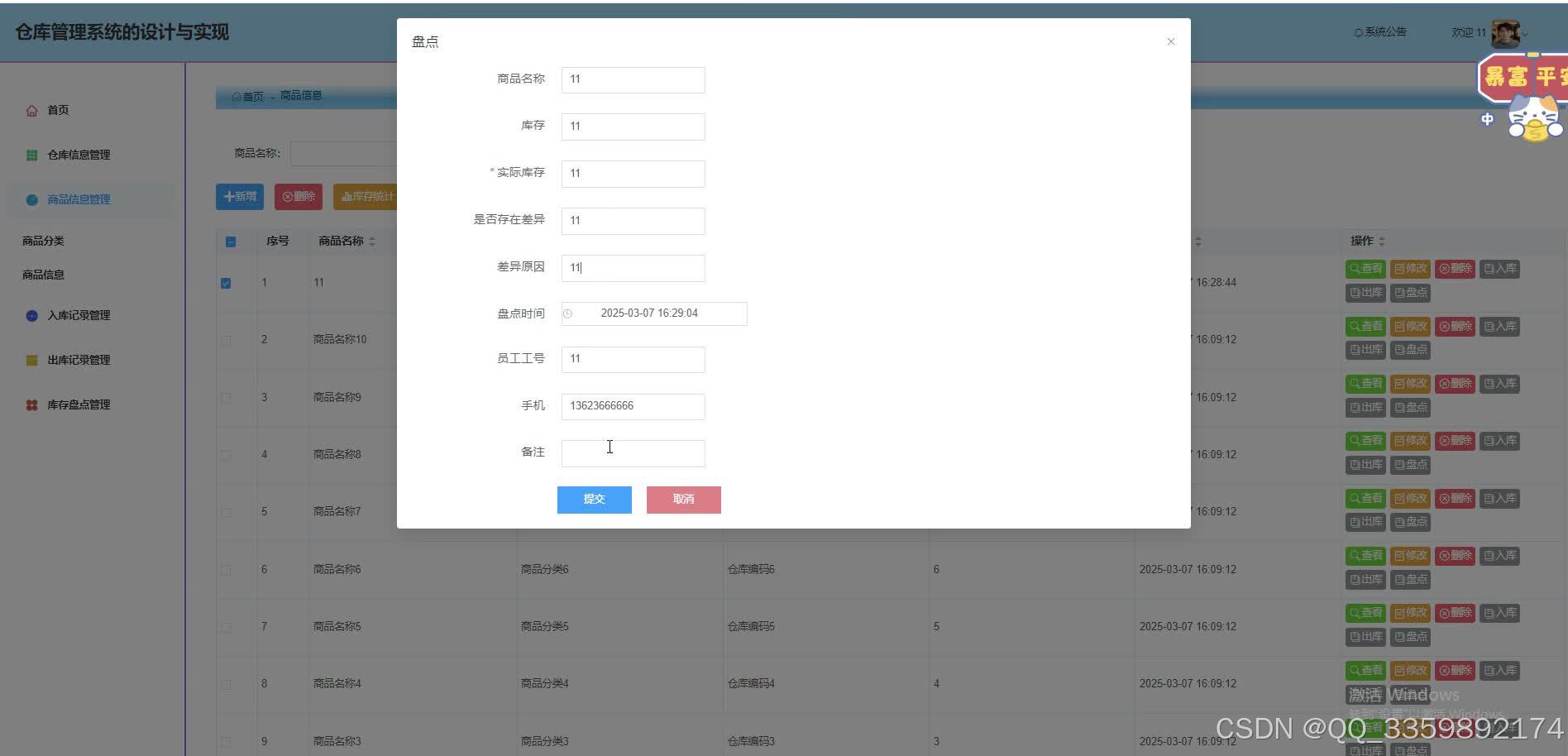Image resolution: width=1568 pixels, height=756 pixels.
Task: Cancel the dialog with 取消 button
Action: (683, 499)
